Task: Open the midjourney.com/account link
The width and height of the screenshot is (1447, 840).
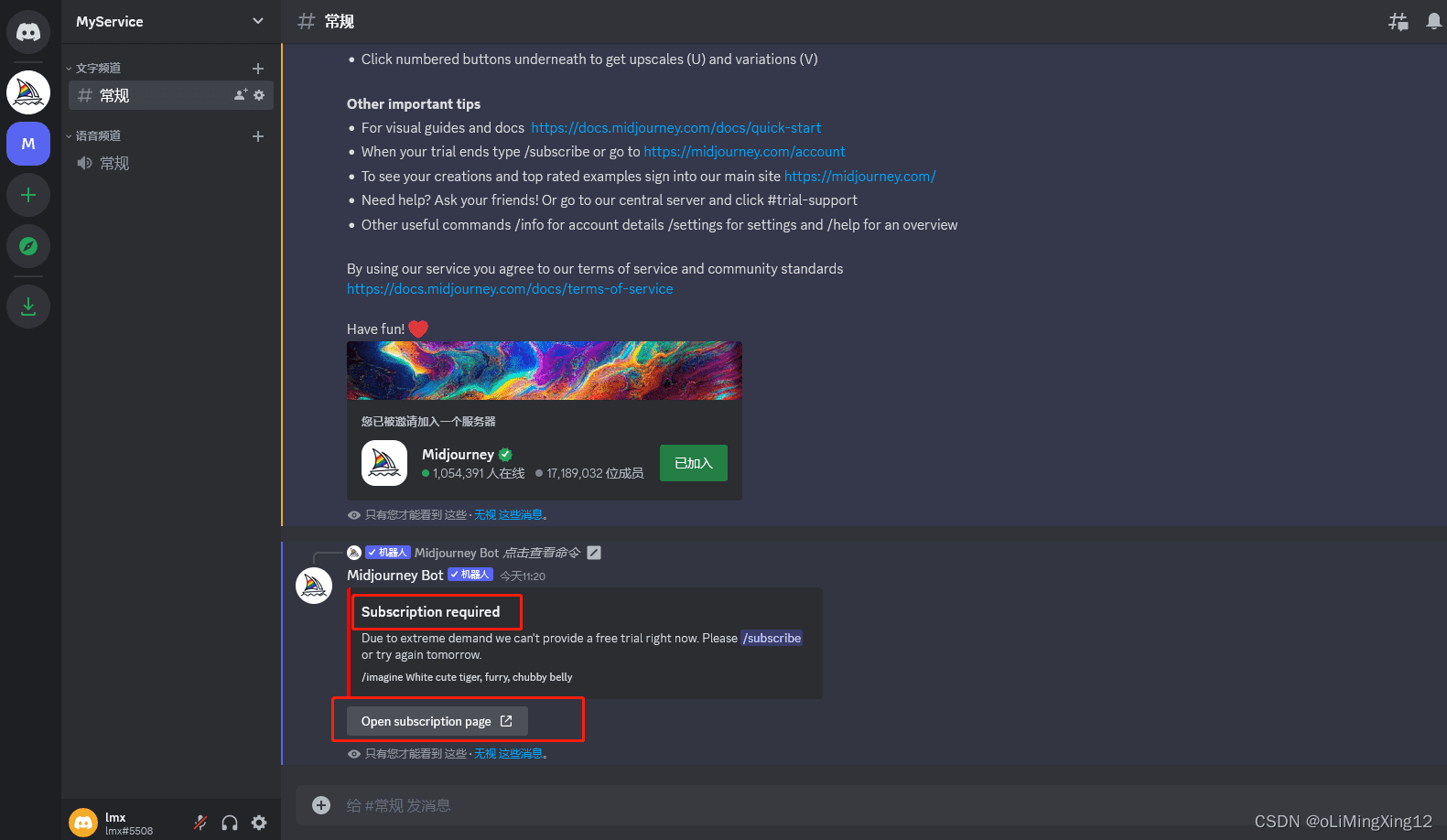Action: [x=744, y=152]
